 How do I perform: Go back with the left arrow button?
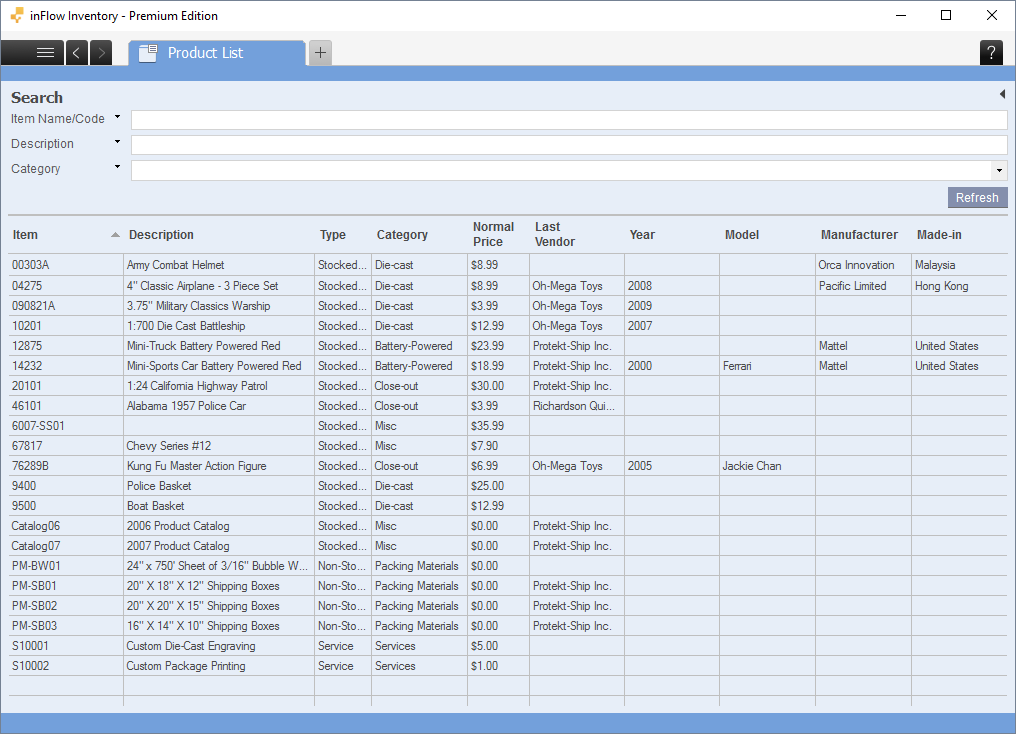pyautogui.click(x=76, y=52)
